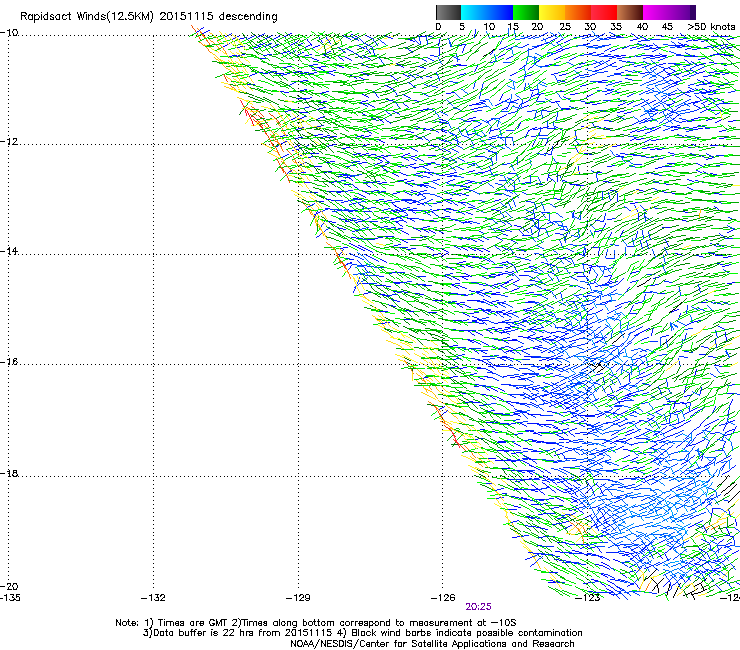Click the latitude label '-18'

click(9, 473)
